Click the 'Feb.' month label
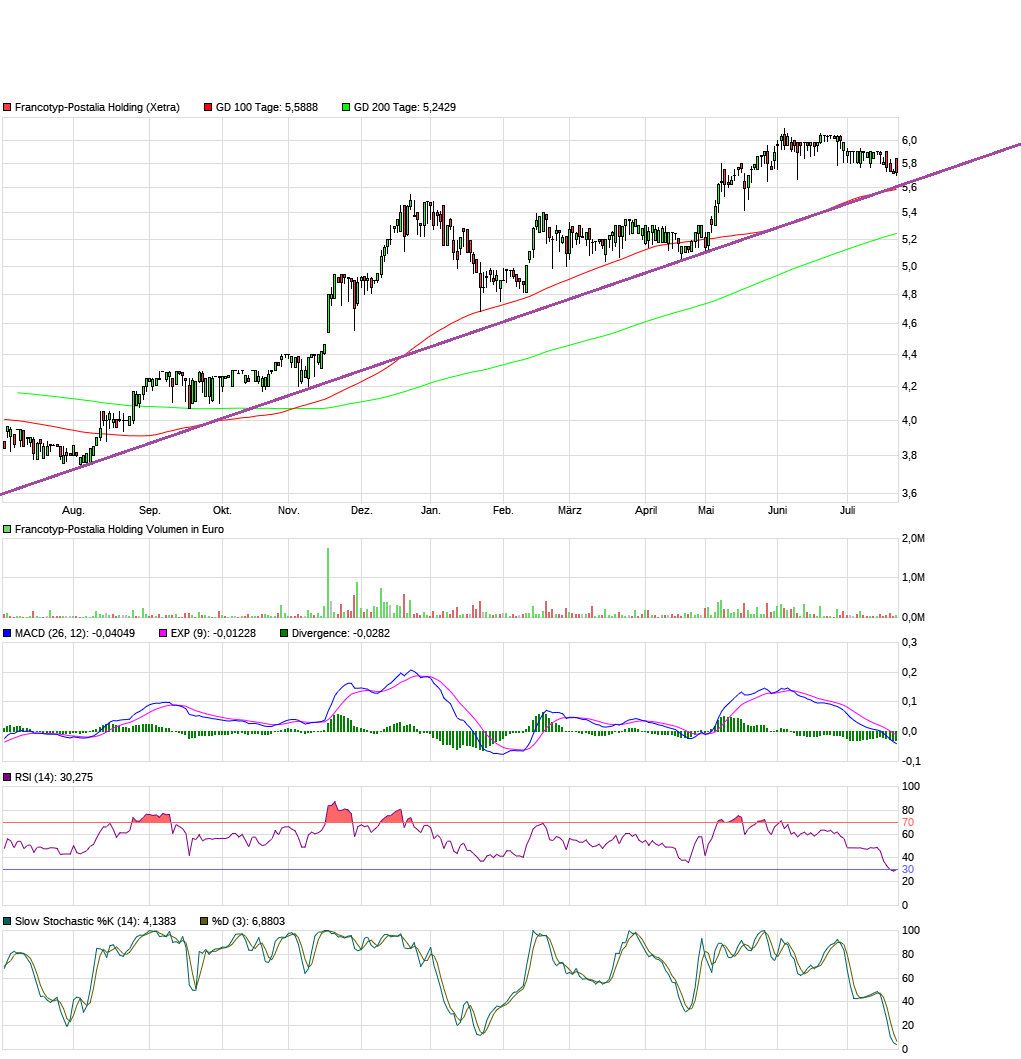Viewport: 1021px width, 1059px height. click(503, 511)
